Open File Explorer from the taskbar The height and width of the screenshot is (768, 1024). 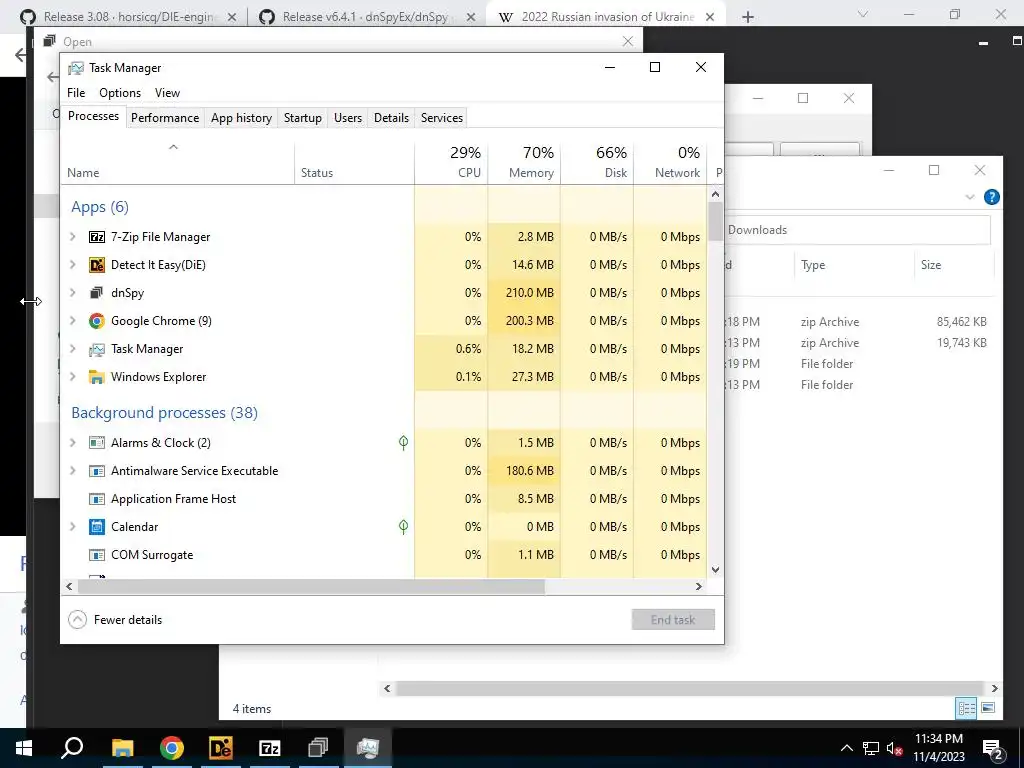[x=122, y=748]
